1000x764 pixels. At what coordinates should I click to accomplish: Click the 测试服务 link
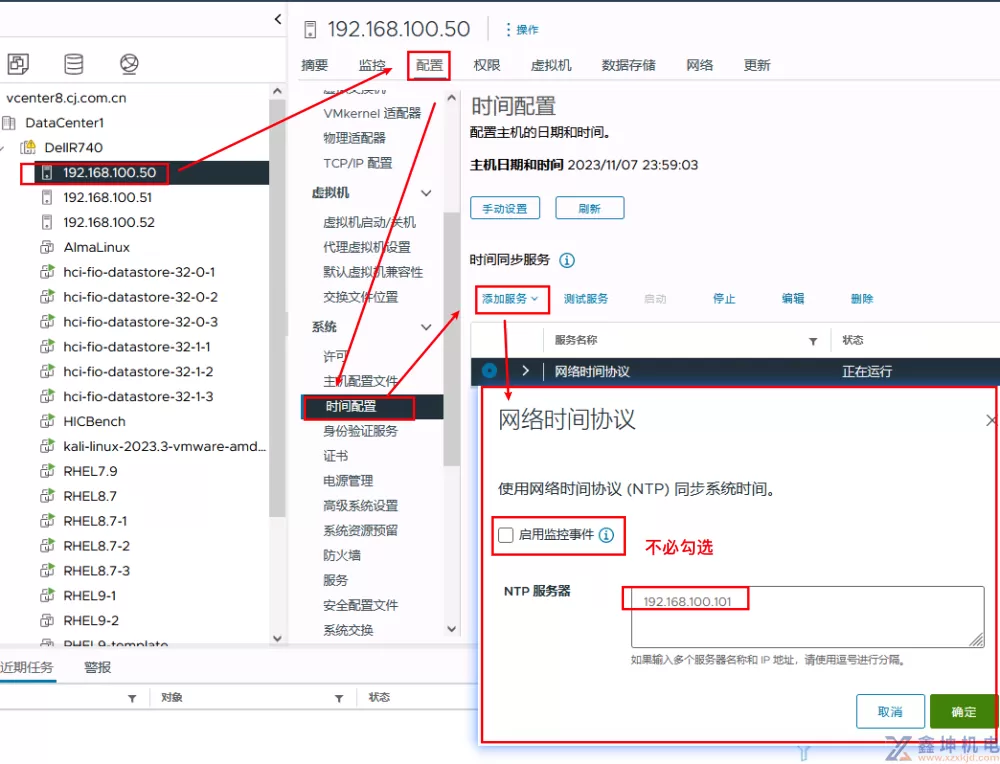tap(586, 298)
